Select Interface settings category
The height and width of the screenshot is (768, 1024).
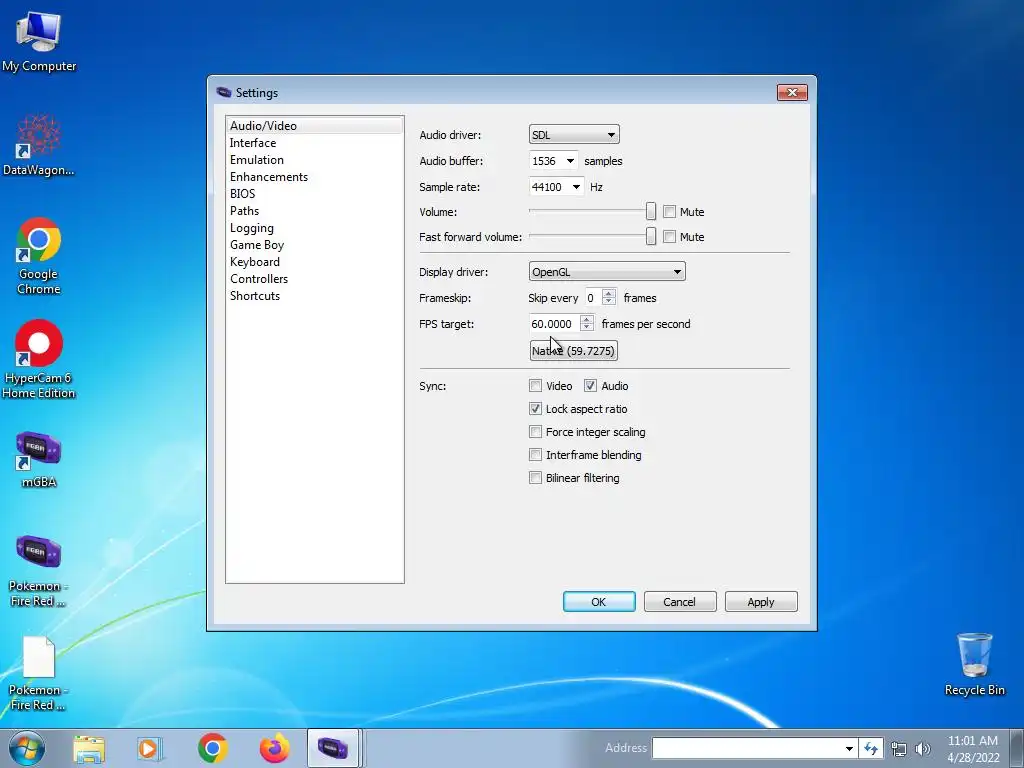pos(315,142)
